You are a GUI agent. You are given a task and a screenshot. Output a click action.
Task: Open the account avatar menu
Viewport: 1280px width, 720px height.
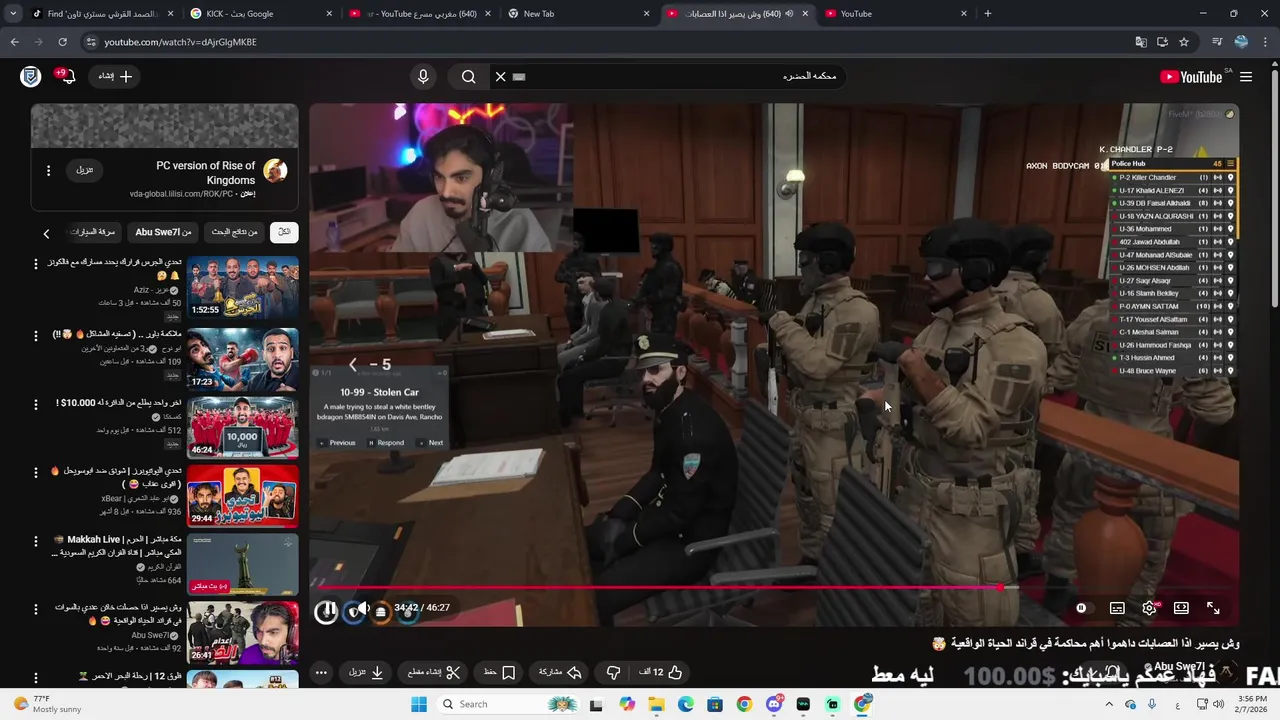pos(31,77)
